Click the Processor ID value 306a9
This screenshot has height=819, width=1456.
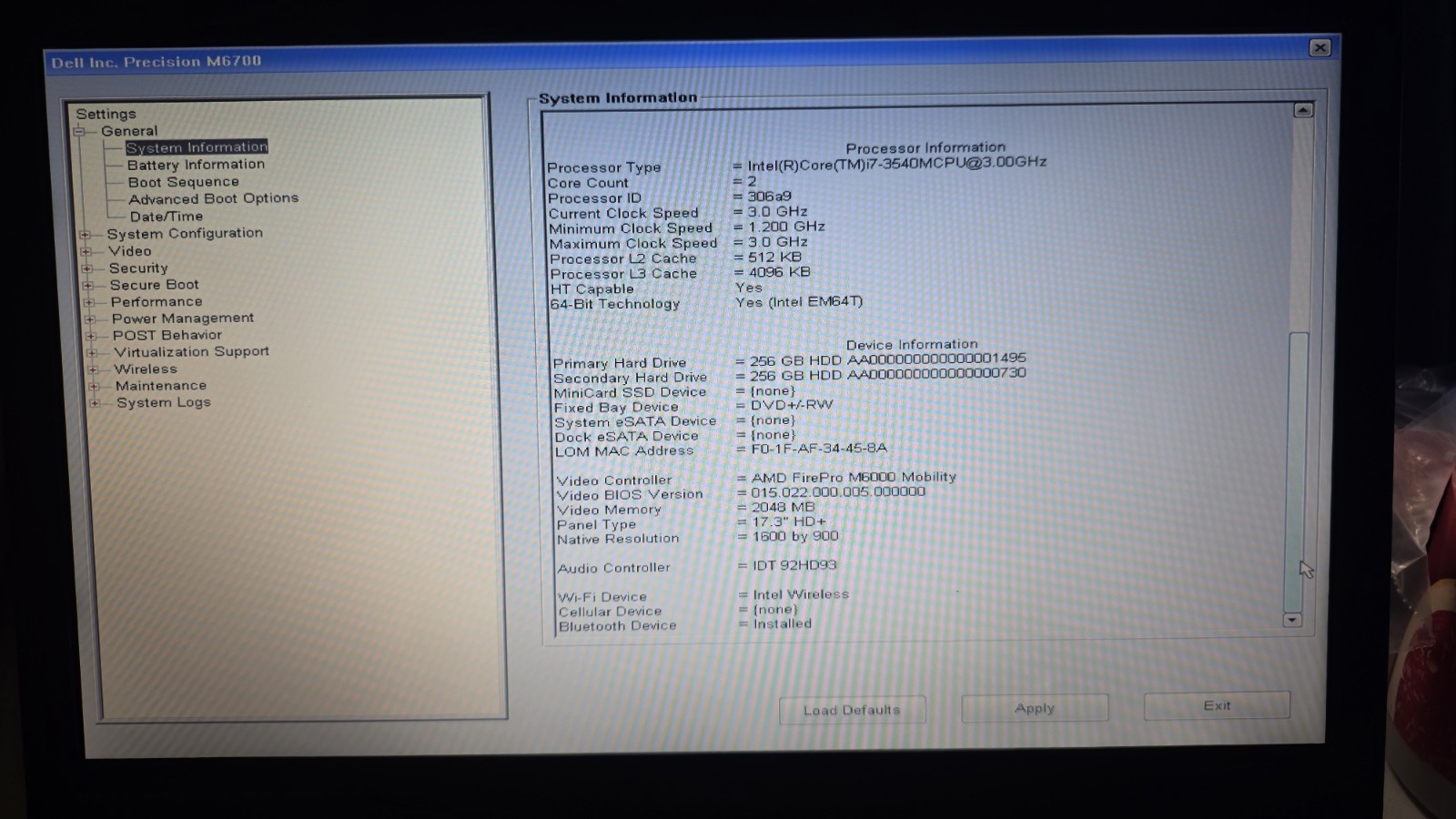coord(769,197)
